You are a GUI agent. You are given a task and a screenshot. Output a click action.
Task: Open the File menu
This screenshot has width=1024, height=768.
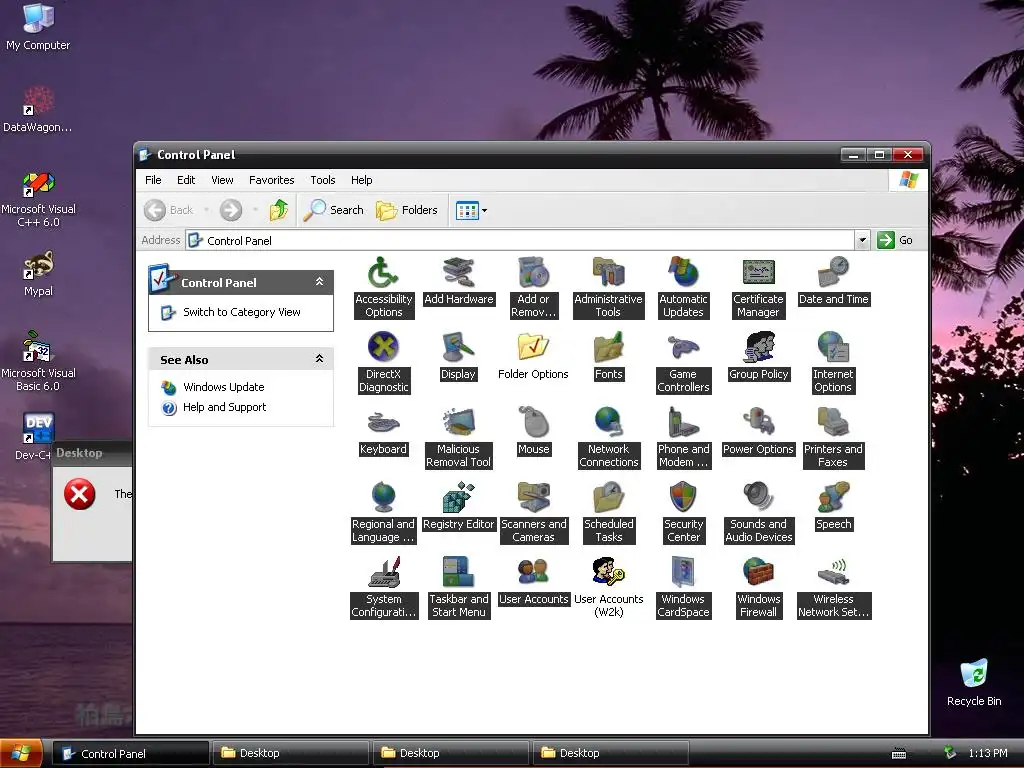point(153,180)
